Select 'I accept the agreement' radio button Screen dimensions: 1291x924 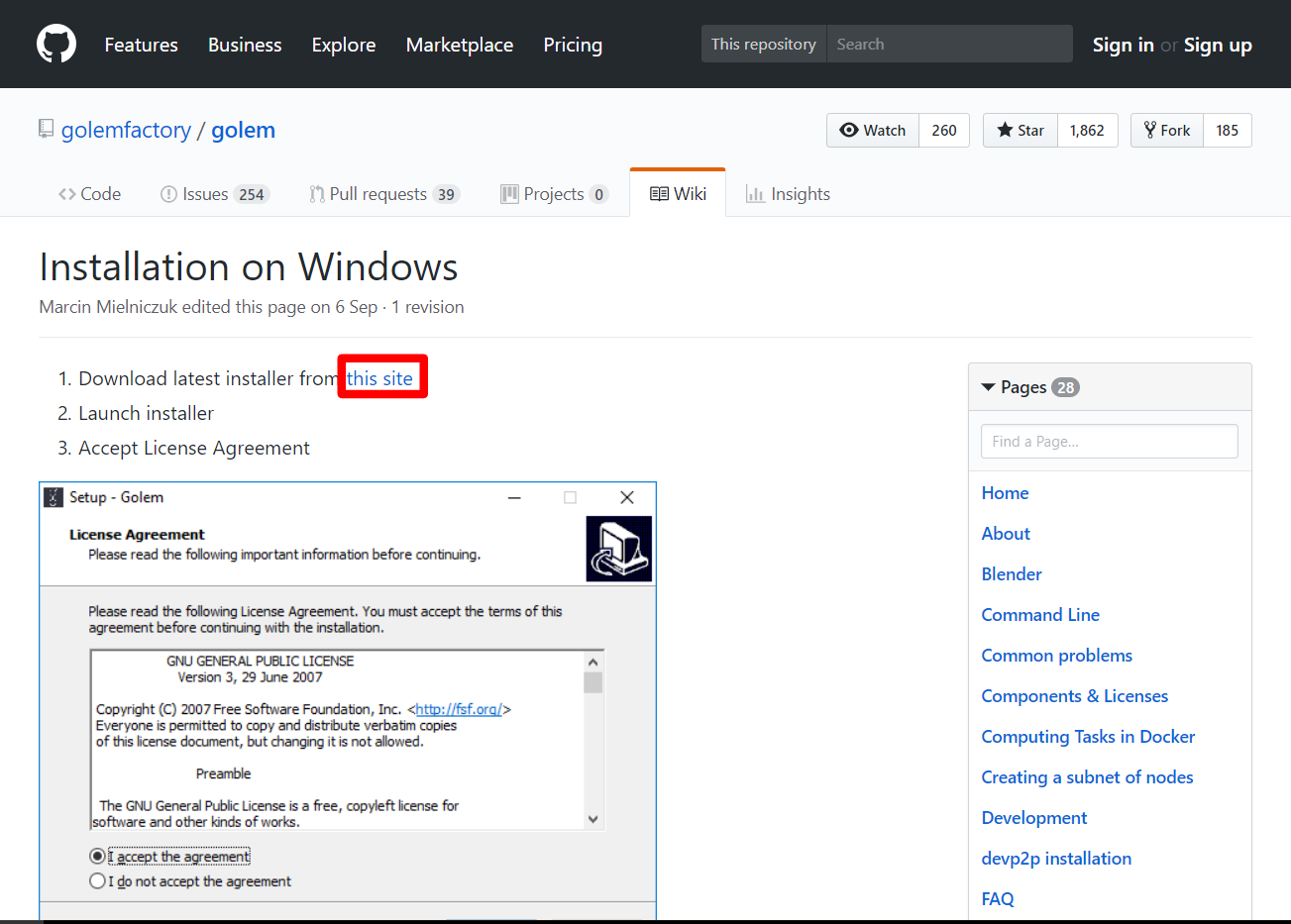click(x=97, y=856)
